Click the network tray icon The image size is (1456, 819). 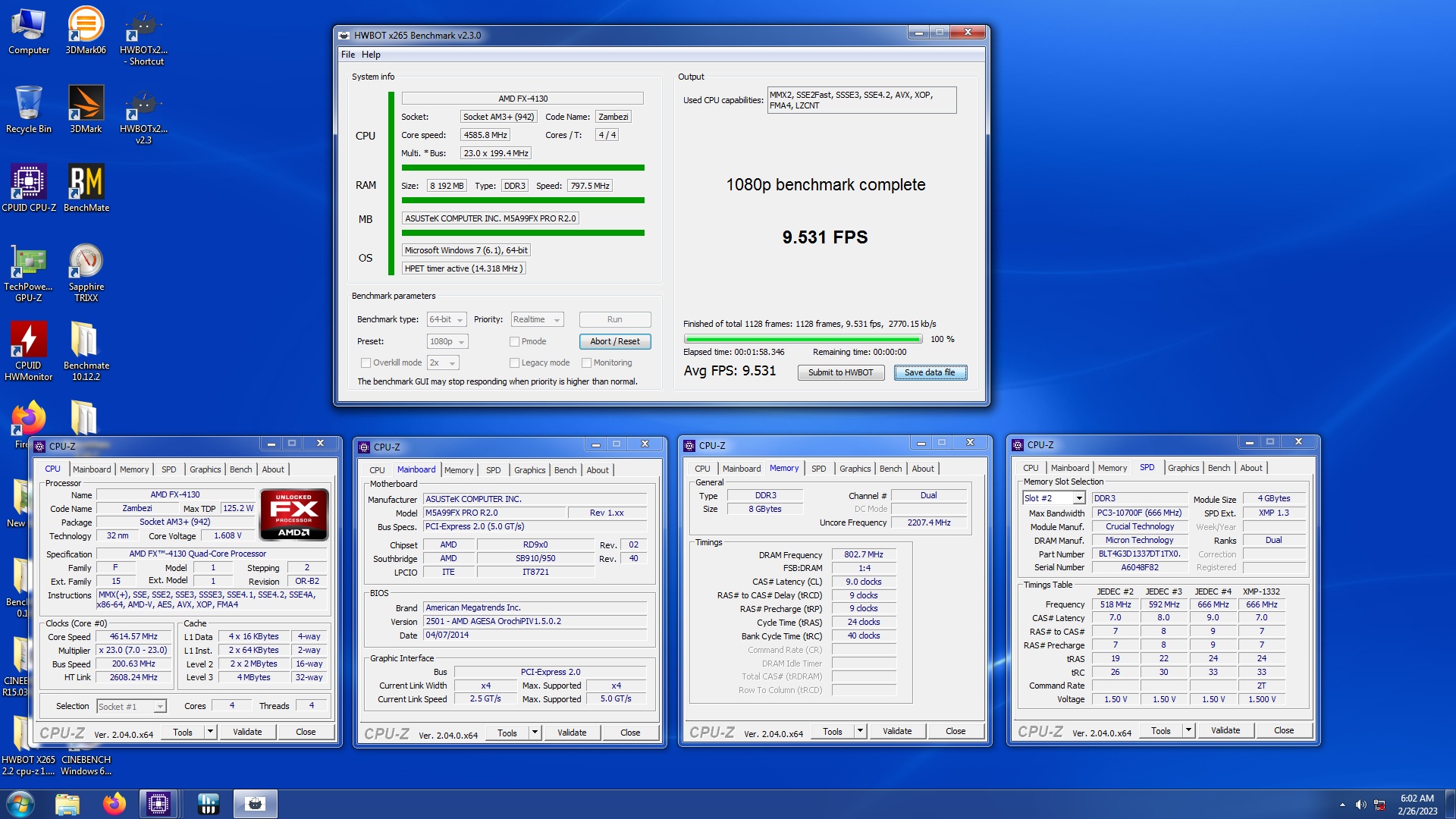[x=1380, y=805]
